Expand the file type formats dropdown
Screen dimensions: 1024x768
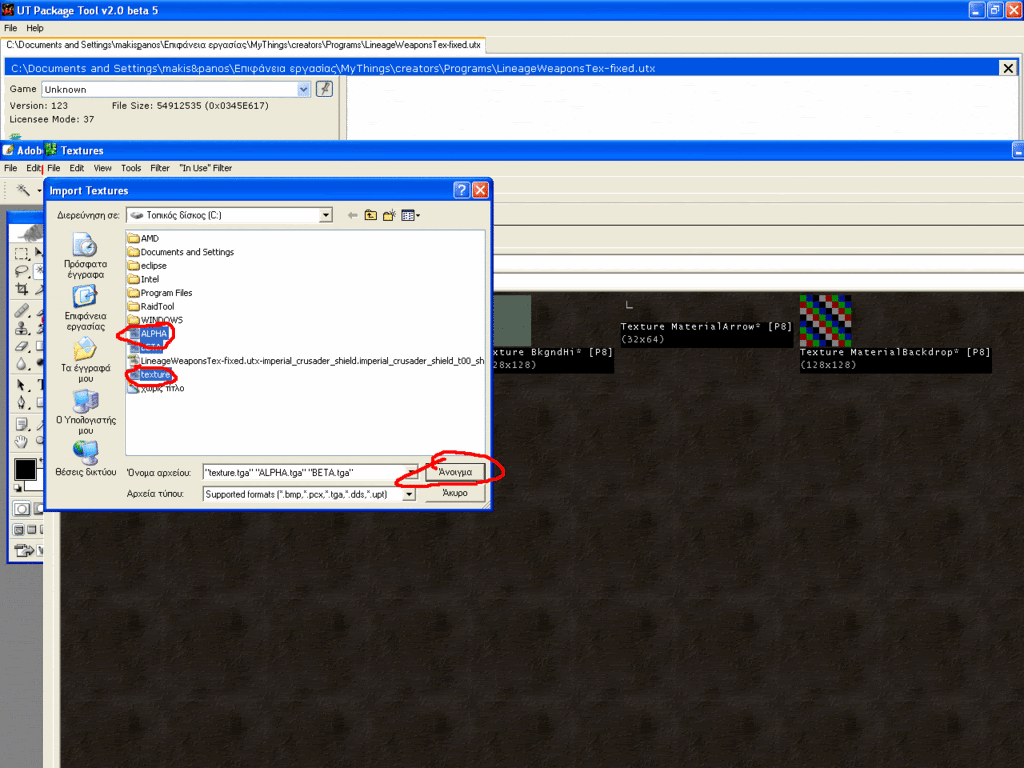[x=408, y=494]
